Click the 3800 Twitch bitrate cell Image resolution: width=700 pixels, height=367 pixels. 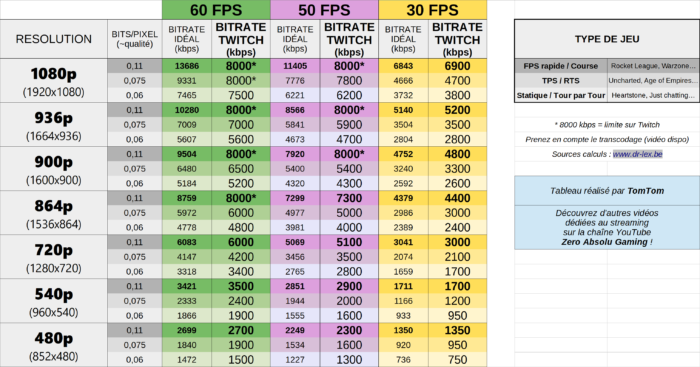458,95
